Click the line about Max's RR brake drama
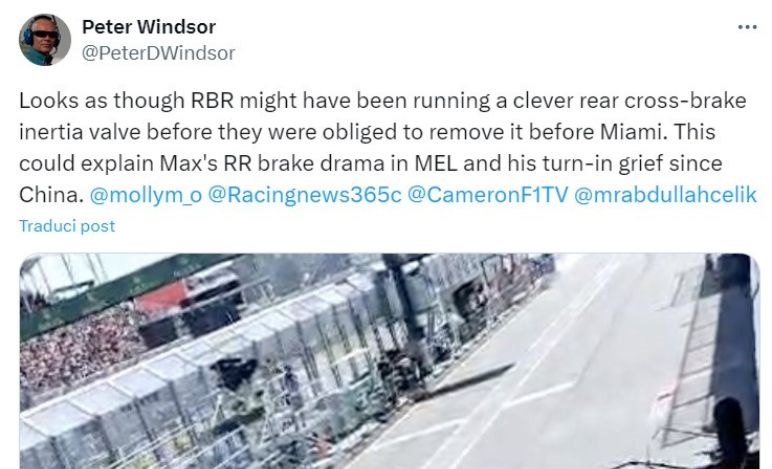Image resolution: width=772 pixels, height=469 pixels. (x=370, y=163)
